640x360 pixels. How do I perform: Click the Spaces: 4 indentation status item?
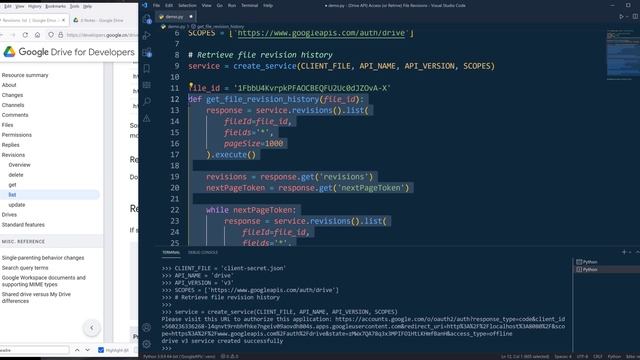tap(563, 356)
